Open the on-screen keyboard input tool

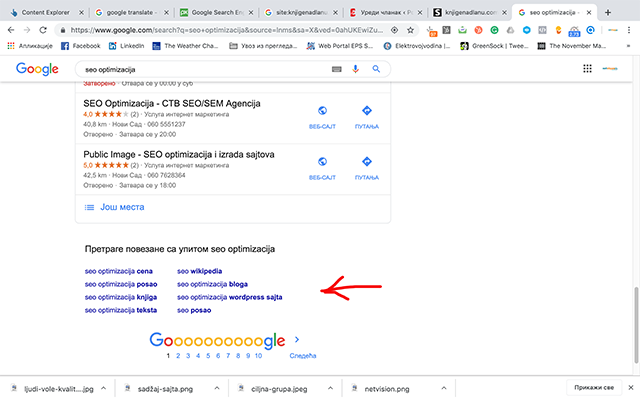click(336, 69)
